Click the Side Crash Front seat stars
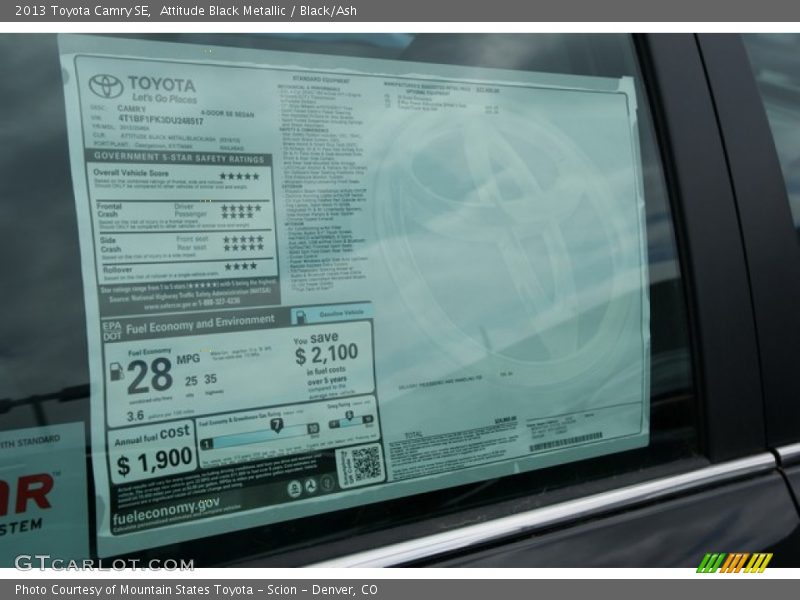Screen dimensions: 800x600 point(243,239)
